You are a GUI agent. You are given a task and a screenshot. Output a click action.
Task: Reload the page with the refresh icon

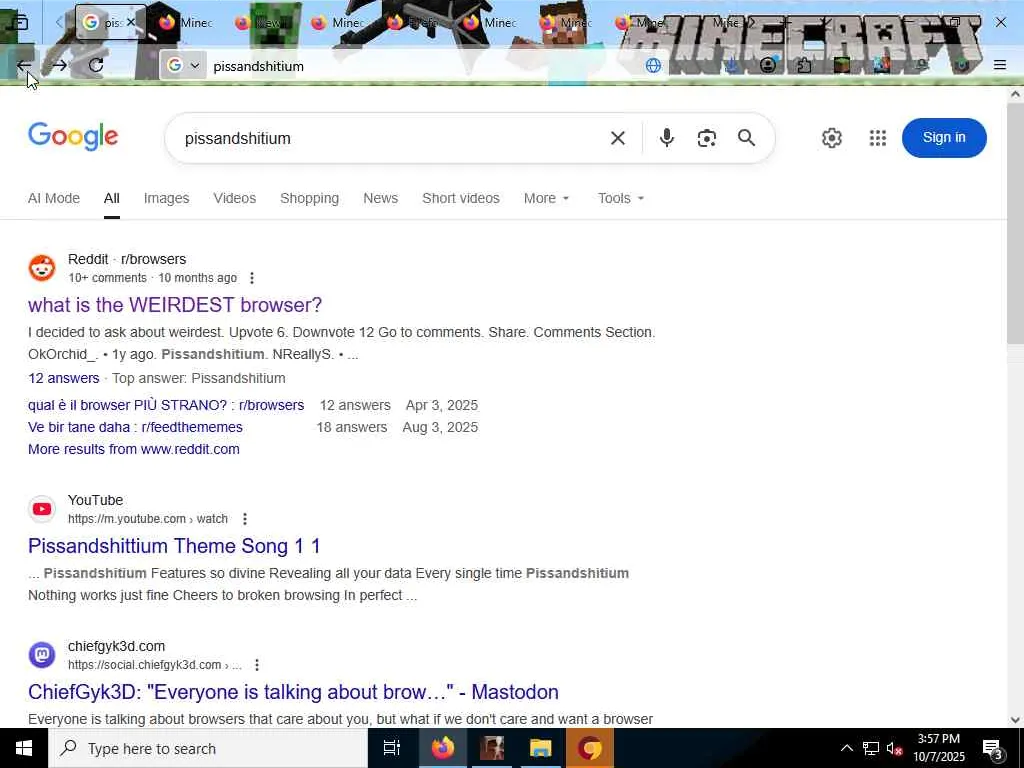(x=96, y=65)
